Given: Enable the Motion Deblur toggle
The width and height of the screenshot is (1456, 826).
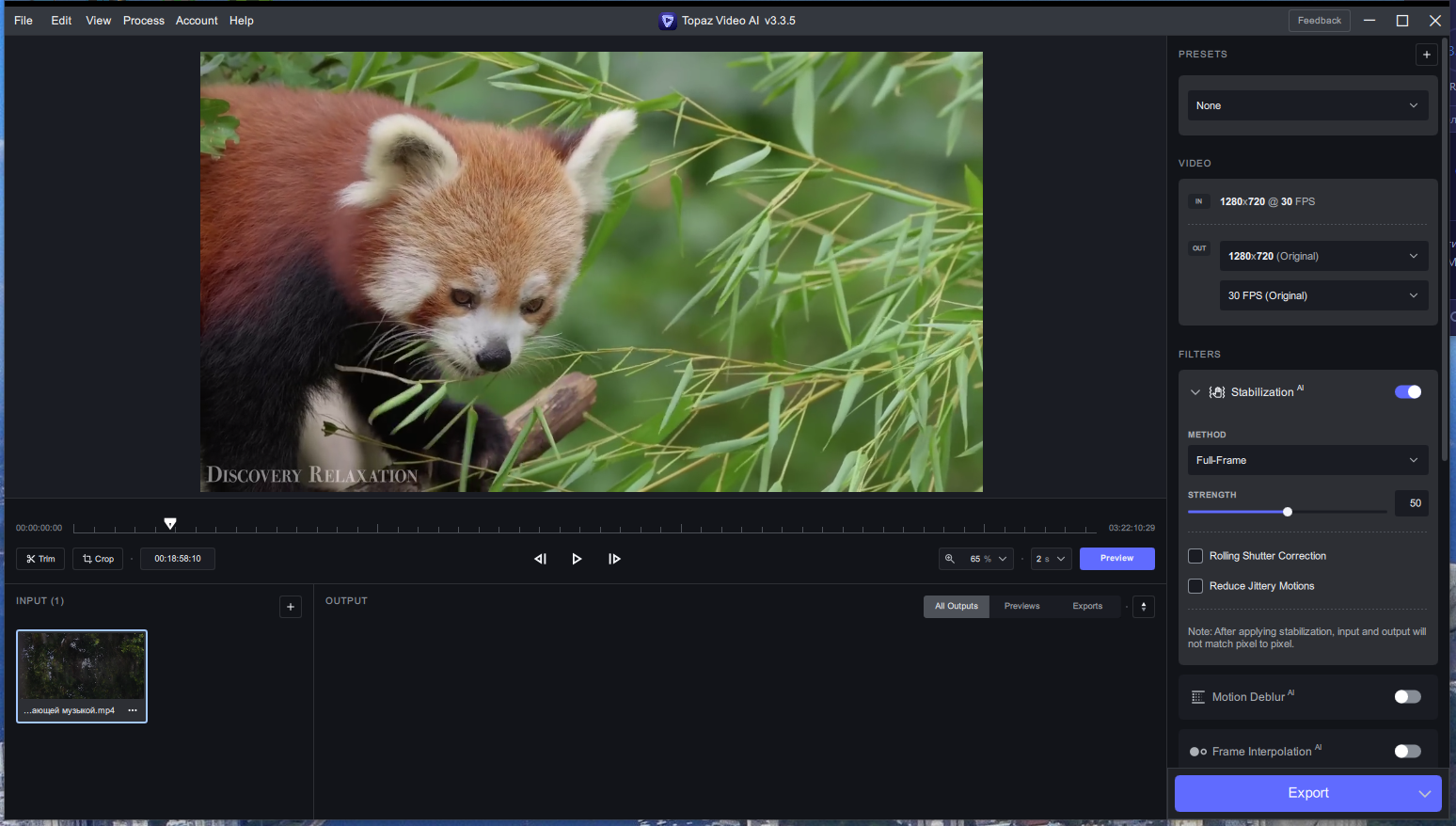Looking at the screenshot, I should pyautogui.click(x=1407, y=697).
